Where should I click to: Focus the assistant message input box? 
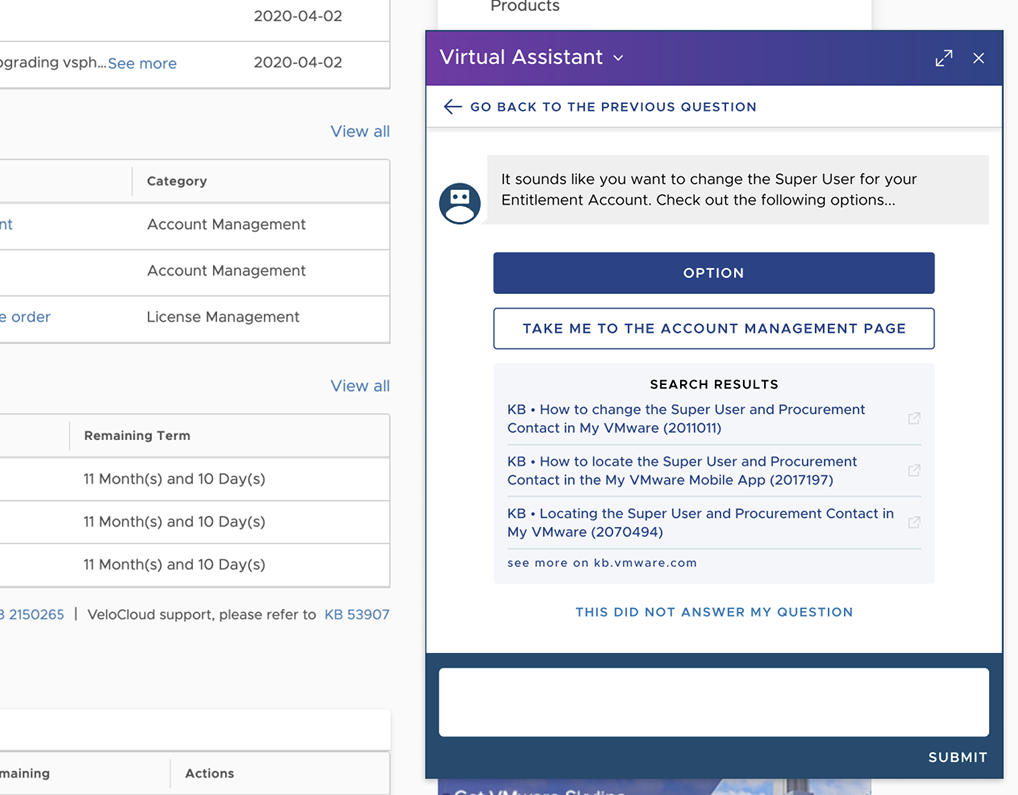[x=714, y=702]
